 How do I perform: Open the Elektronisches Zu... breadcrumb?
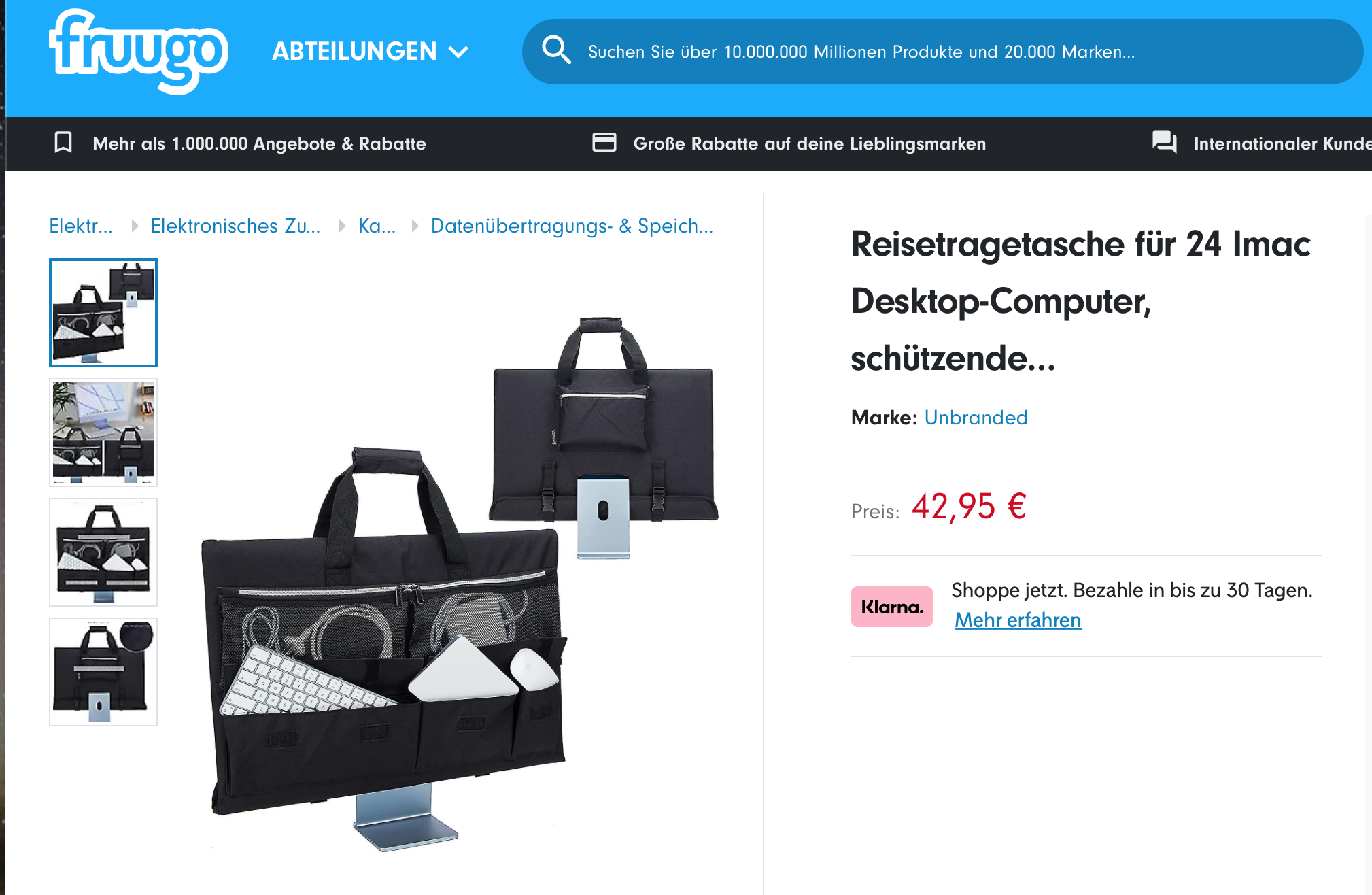(x=235, y=226)
